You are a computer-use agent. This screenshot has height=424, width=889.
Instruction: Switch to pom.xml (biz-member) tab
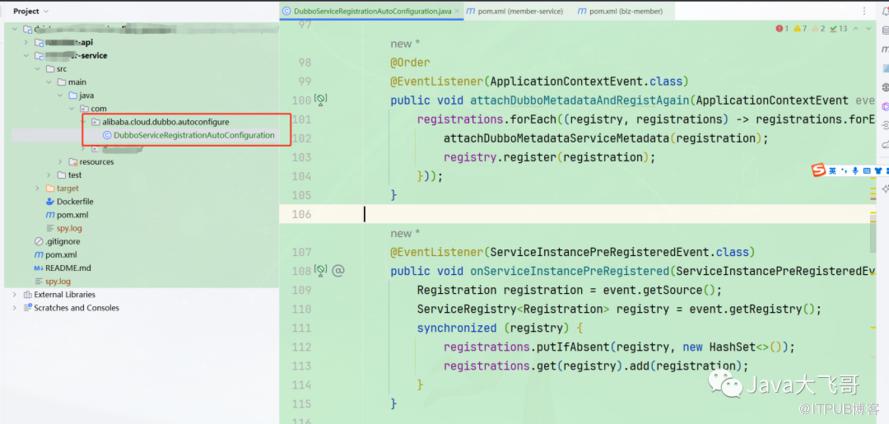click(x=624, y=11)
